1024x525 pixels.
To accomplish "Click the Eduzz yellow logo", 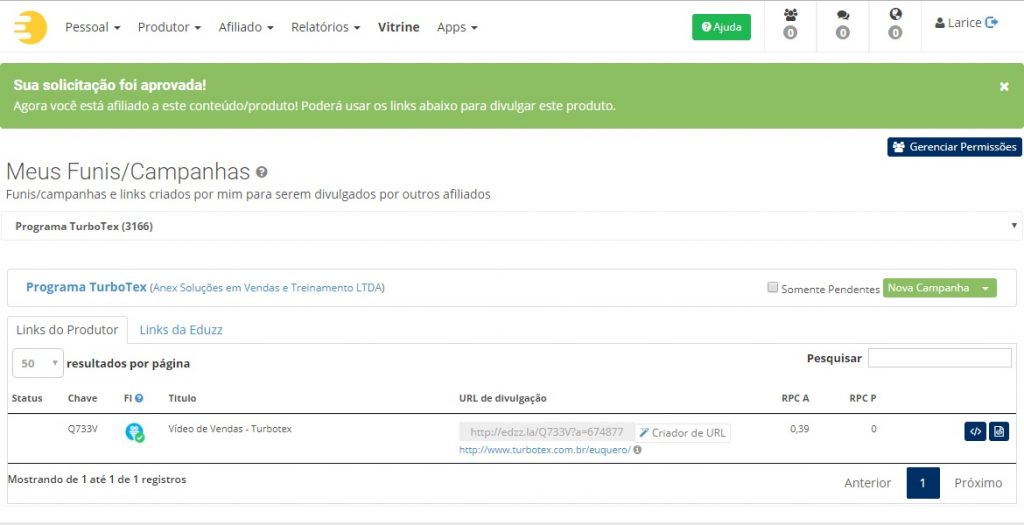I will click(x=31, y=27).
